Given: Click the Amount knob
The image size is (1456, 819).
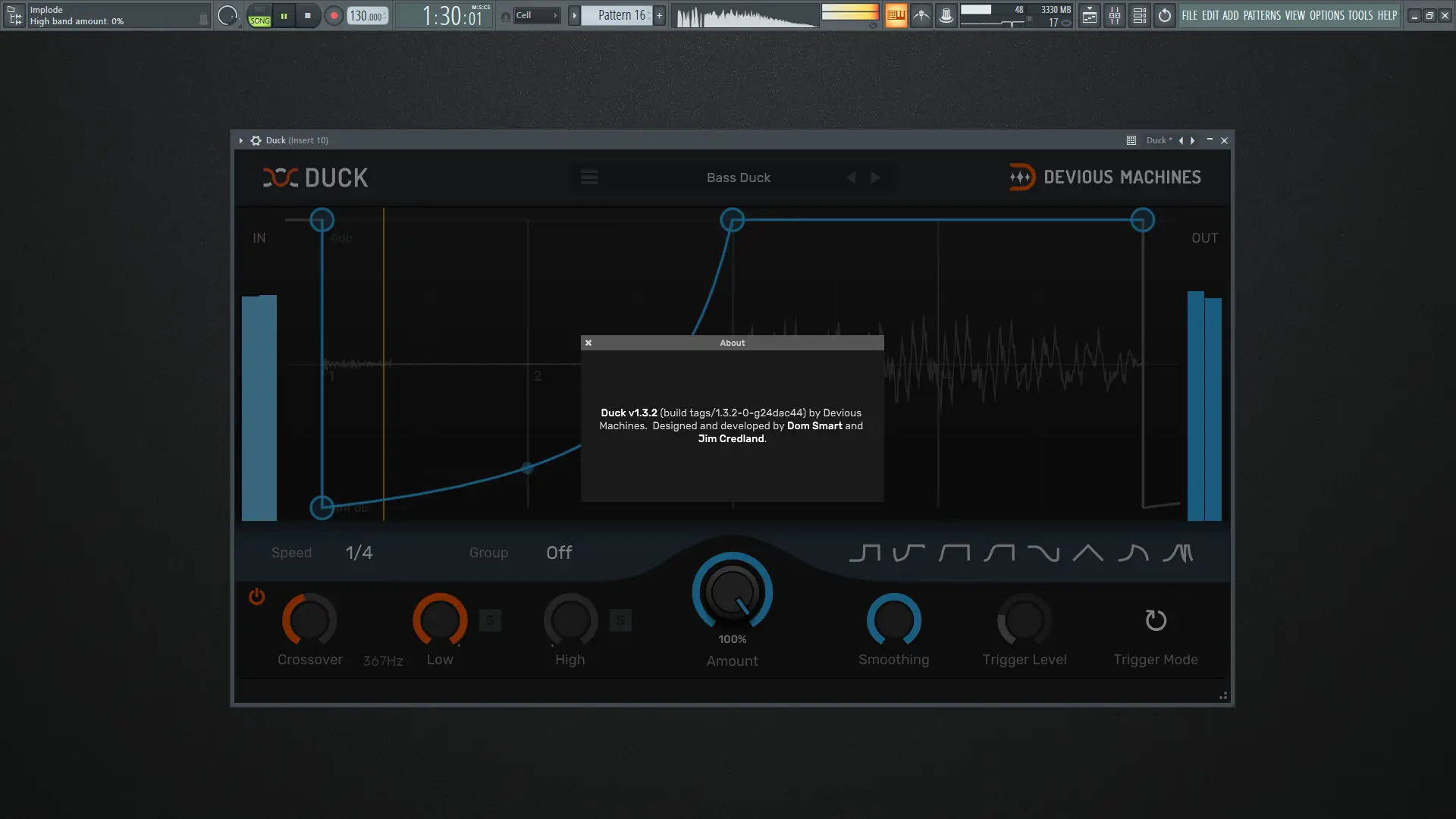Looking at the screenshot, I should [732, 593].
